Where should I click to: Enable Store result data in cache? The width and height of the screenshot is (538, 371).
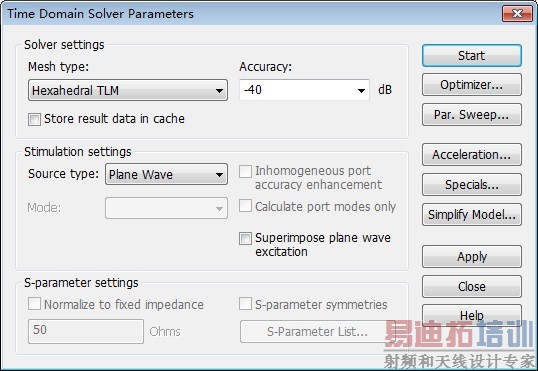pos(34,119)
